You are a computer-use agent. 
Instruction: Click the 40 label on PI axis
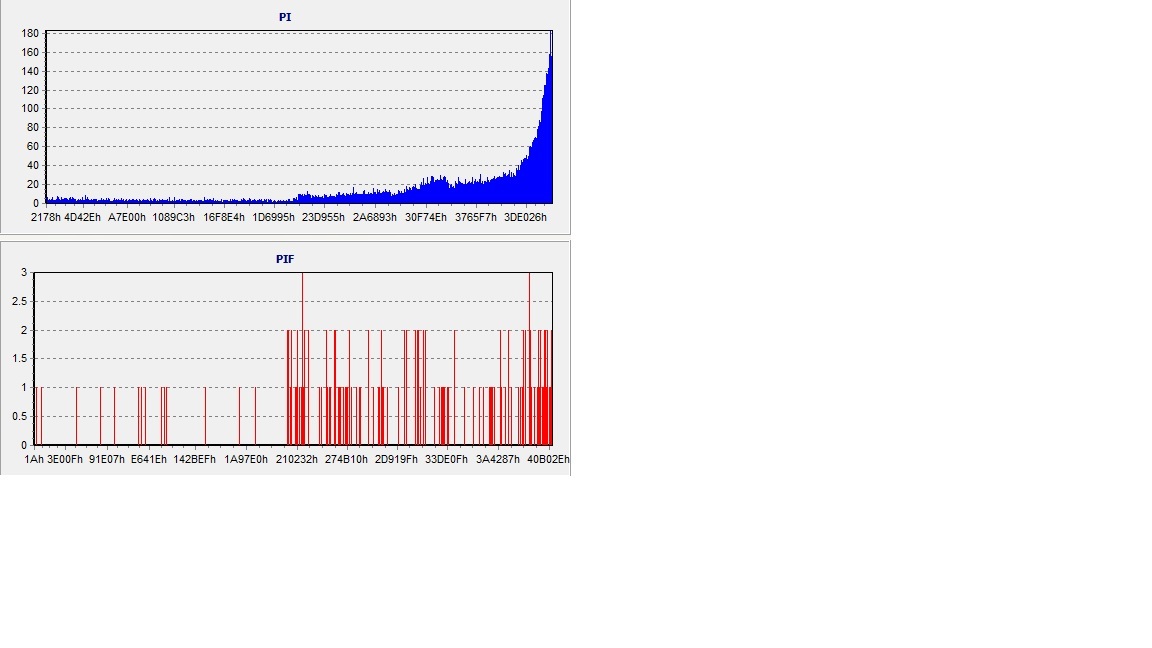(x=33, y=165)
